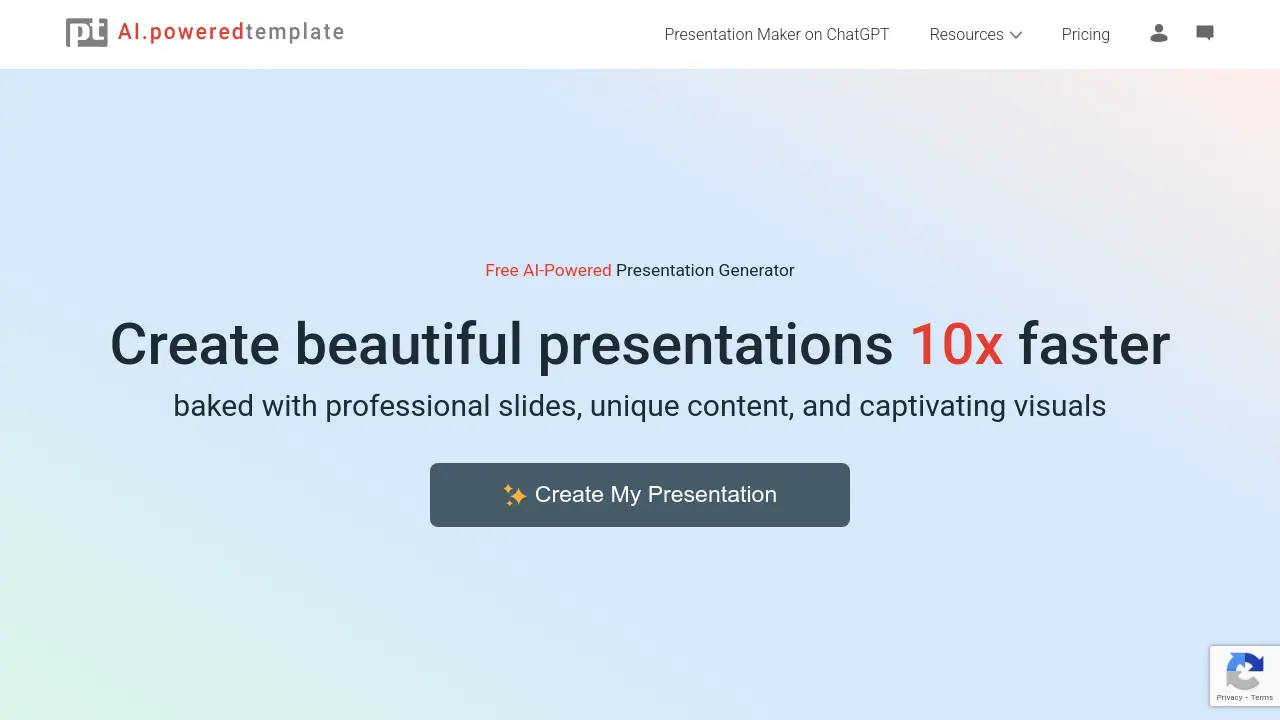This screenshot has width=1280, height=720.
Task: Select the Pricing menu item
Action: (1085, 34)
